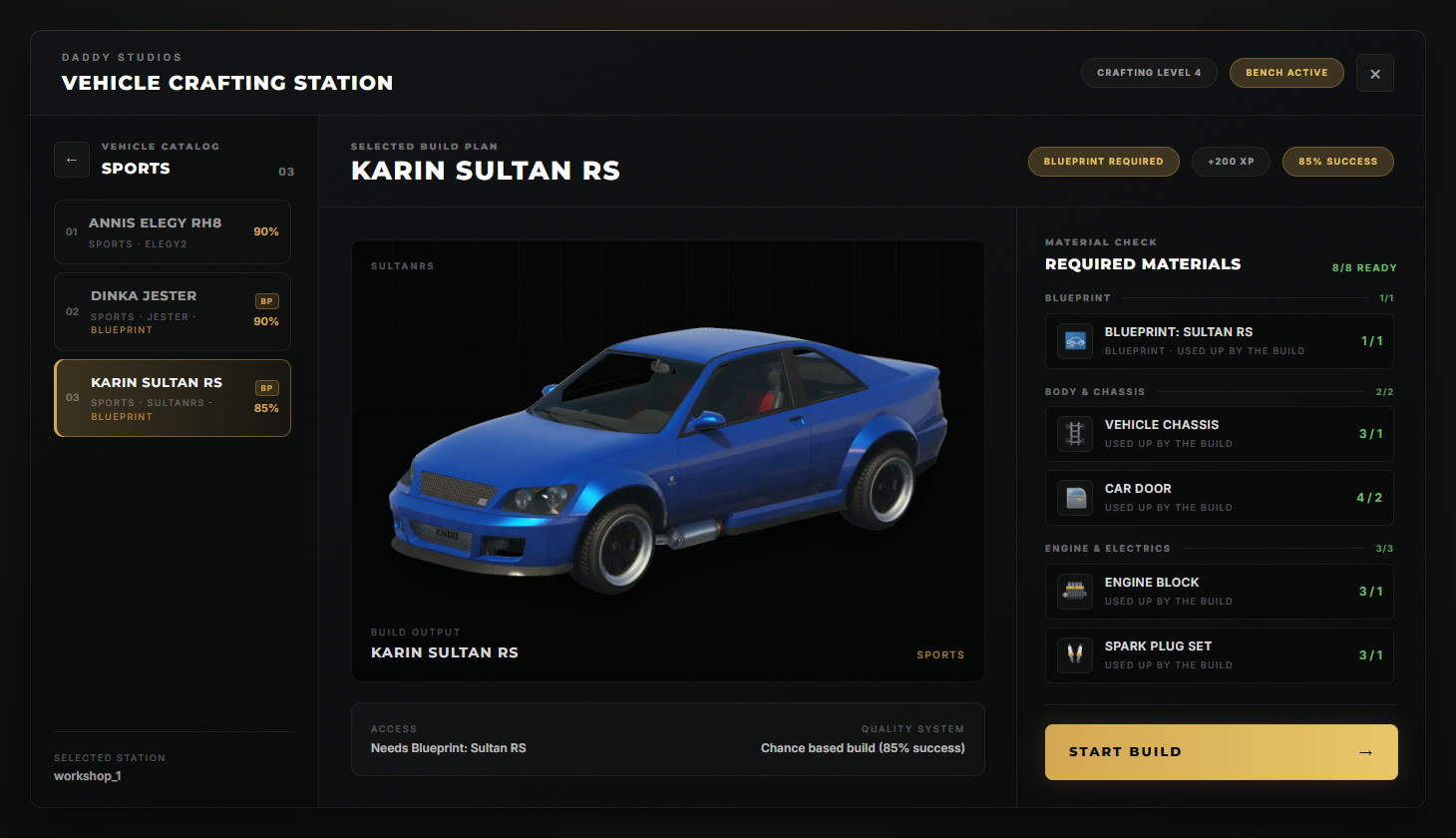Click the Blueprint: Sultan RS item icon
1456x838 pixels.
1075,341
